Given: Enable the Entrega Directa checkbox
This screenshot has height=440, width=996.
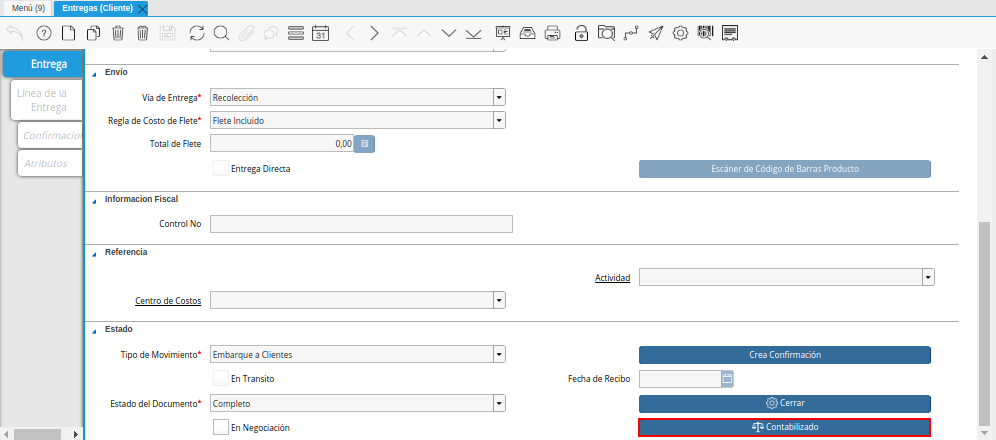Looking at the screenshot, I should pos(220,169).
